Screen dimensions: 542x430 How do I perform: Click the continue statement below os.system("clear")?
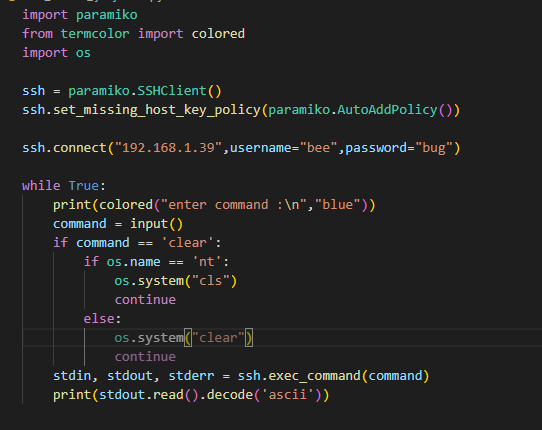pos(145,357)
